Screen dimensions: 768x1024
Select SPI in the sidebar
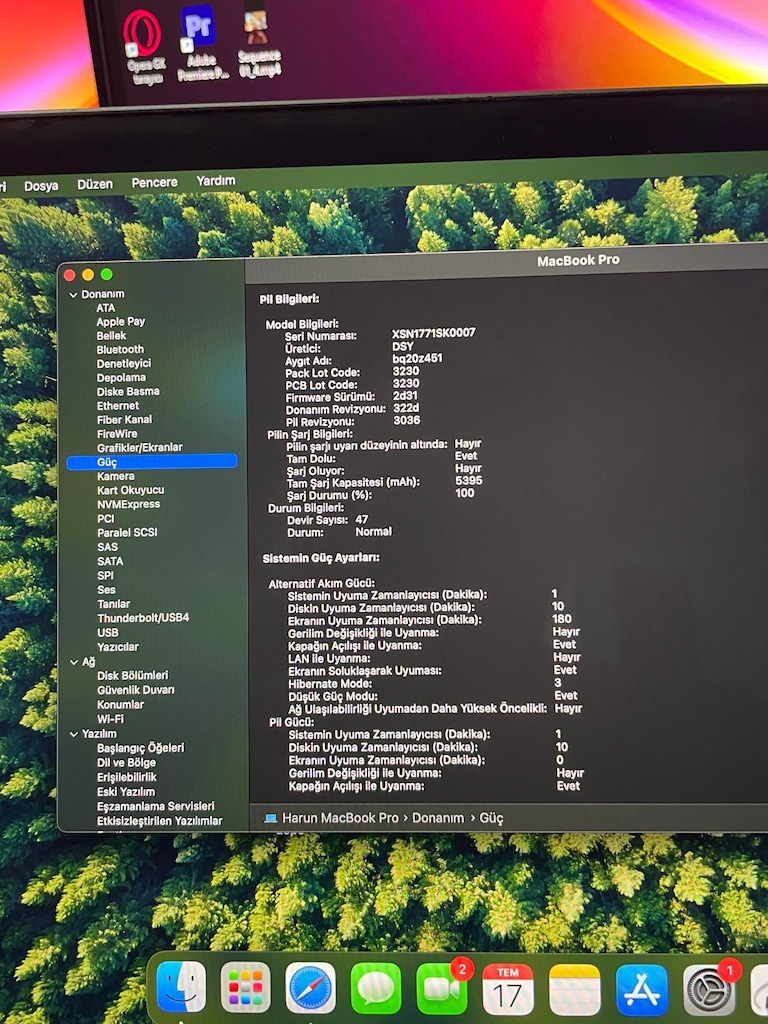pyautogui.click(x=105, y=575)
